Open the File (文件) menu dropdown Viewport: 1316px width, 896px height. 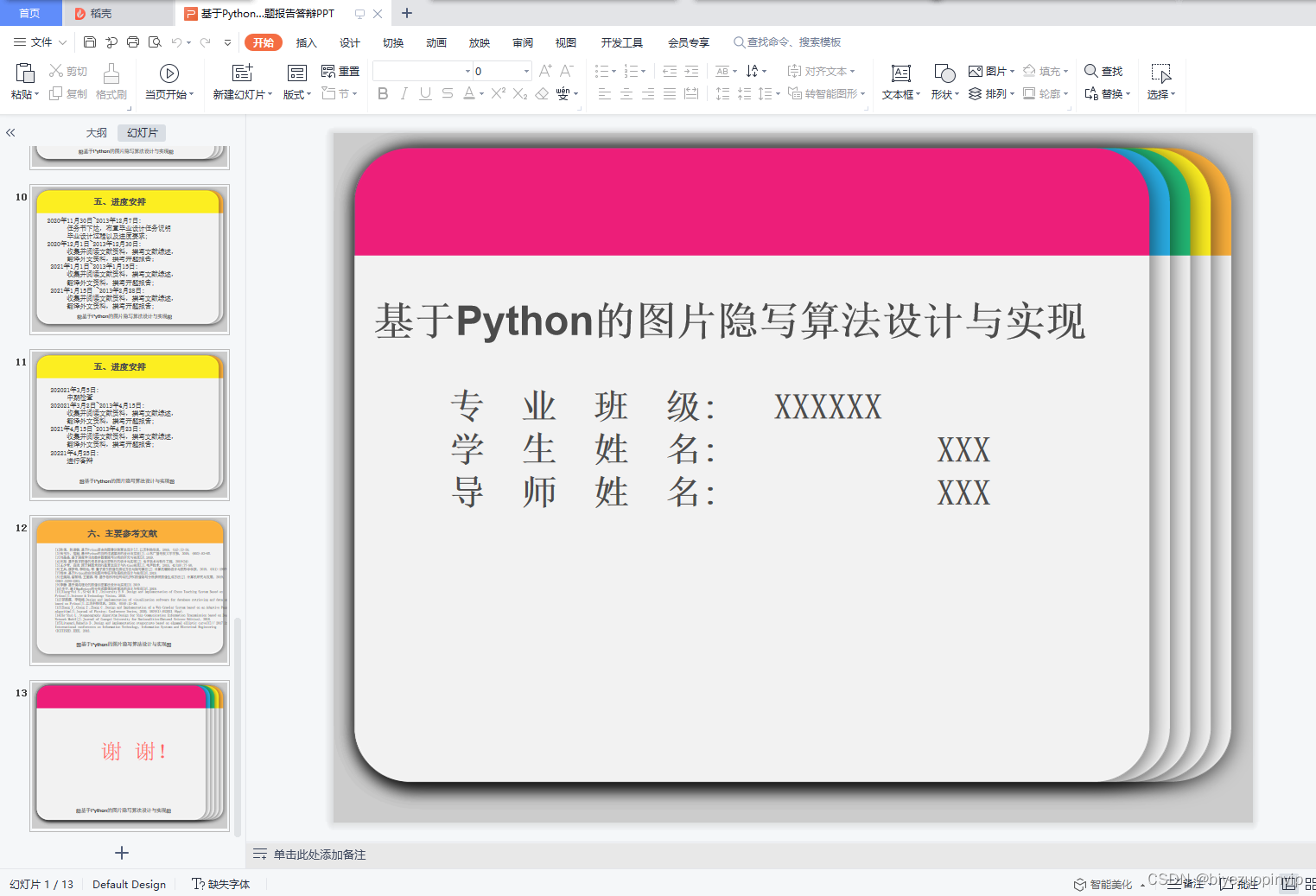pos(40,41)
